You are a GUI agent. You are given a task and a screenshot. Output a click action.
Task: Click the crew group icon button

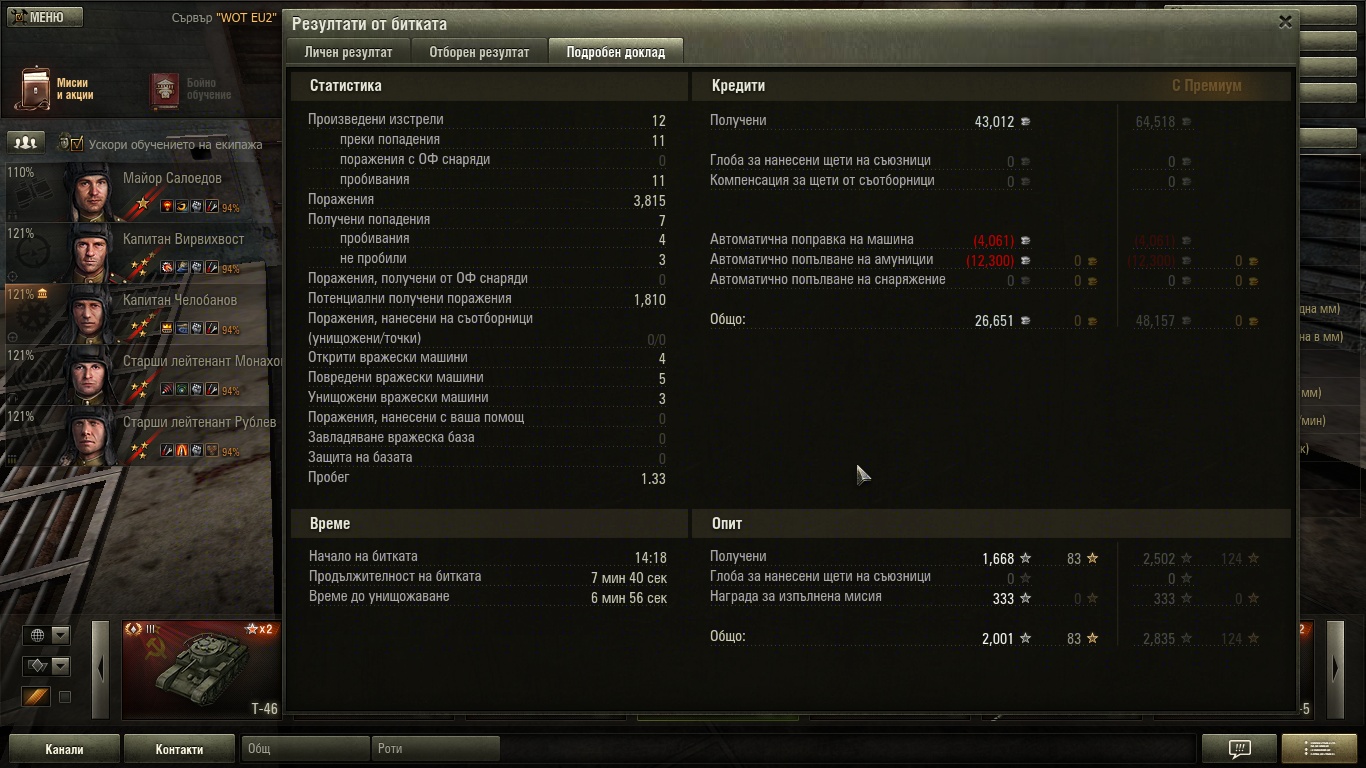click(x=28, y=142)
